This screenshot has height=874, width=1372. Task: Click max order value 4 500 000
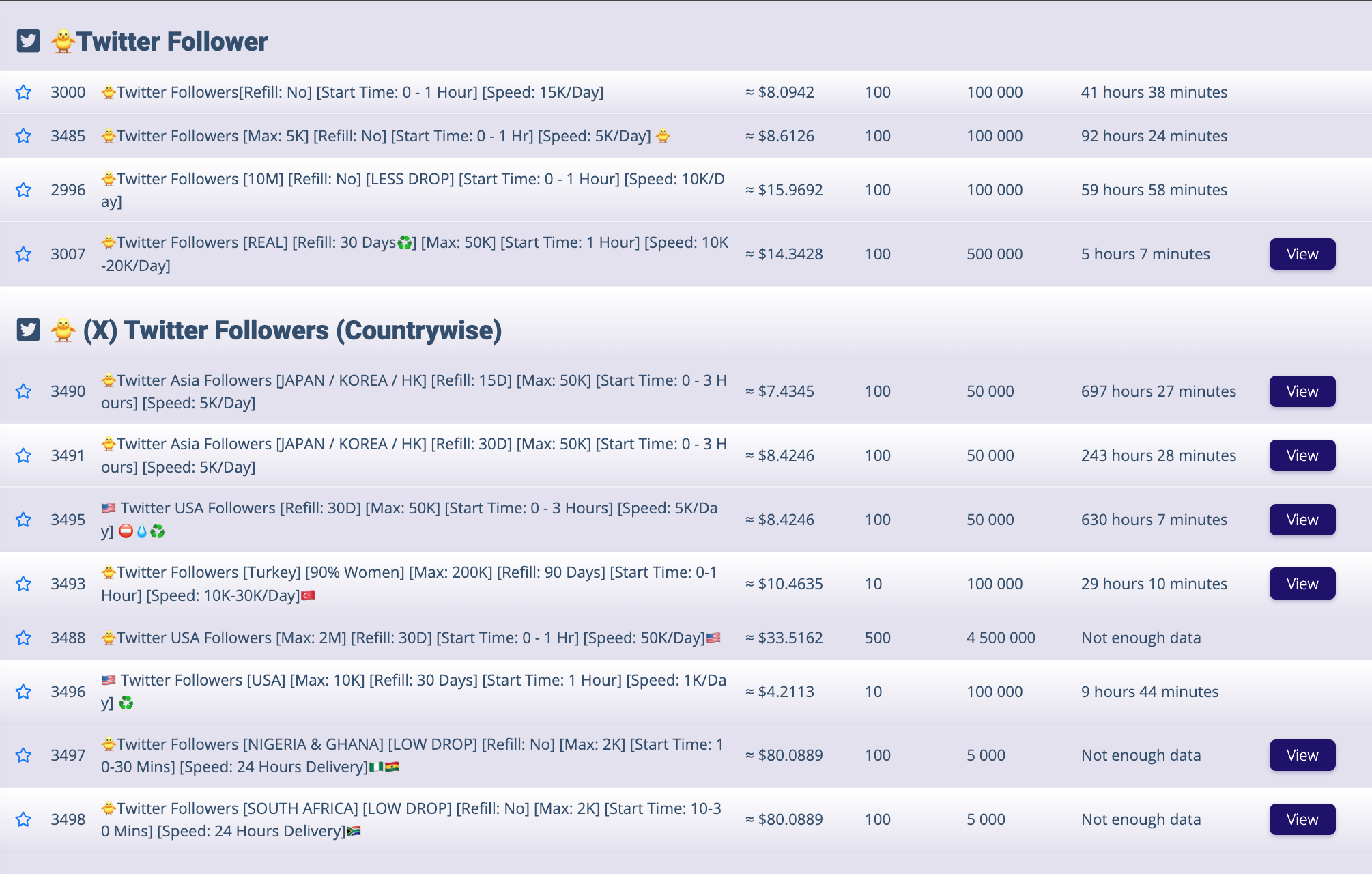(x=1001, y=638)
